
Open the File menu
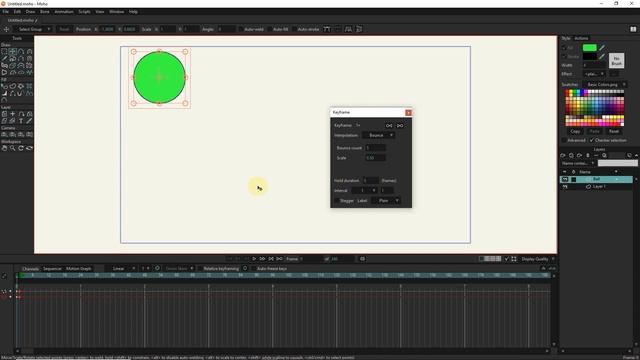coord(6,12)
